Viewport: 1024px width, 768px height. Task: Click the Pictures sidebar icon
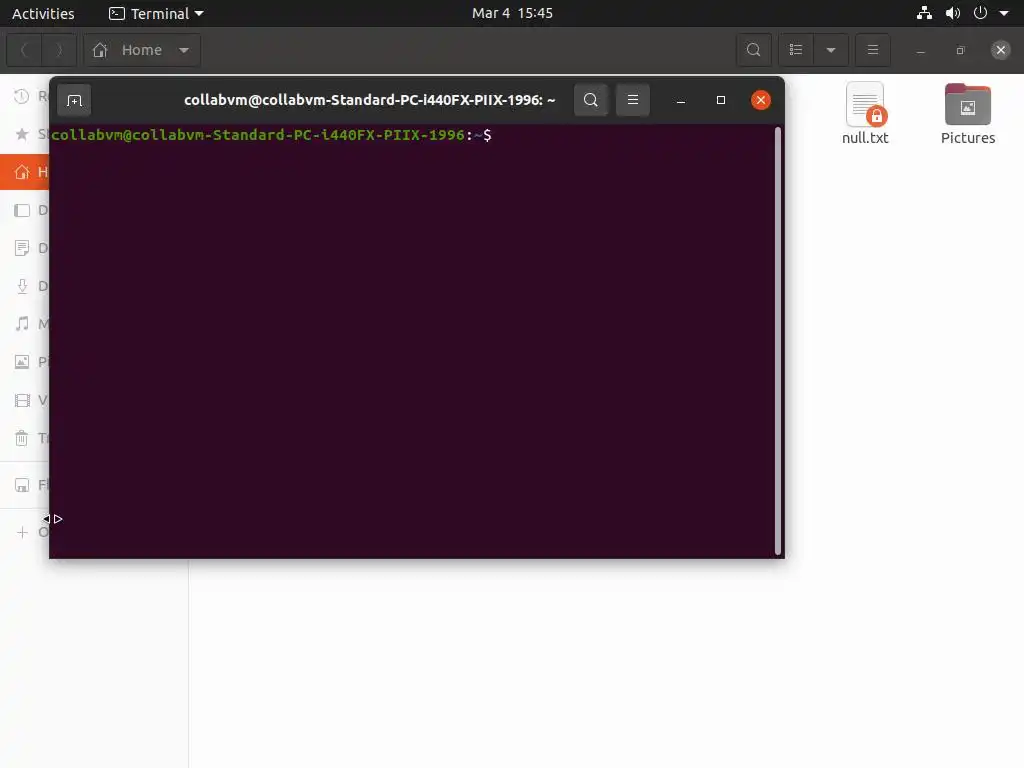(x=22, y=362)
